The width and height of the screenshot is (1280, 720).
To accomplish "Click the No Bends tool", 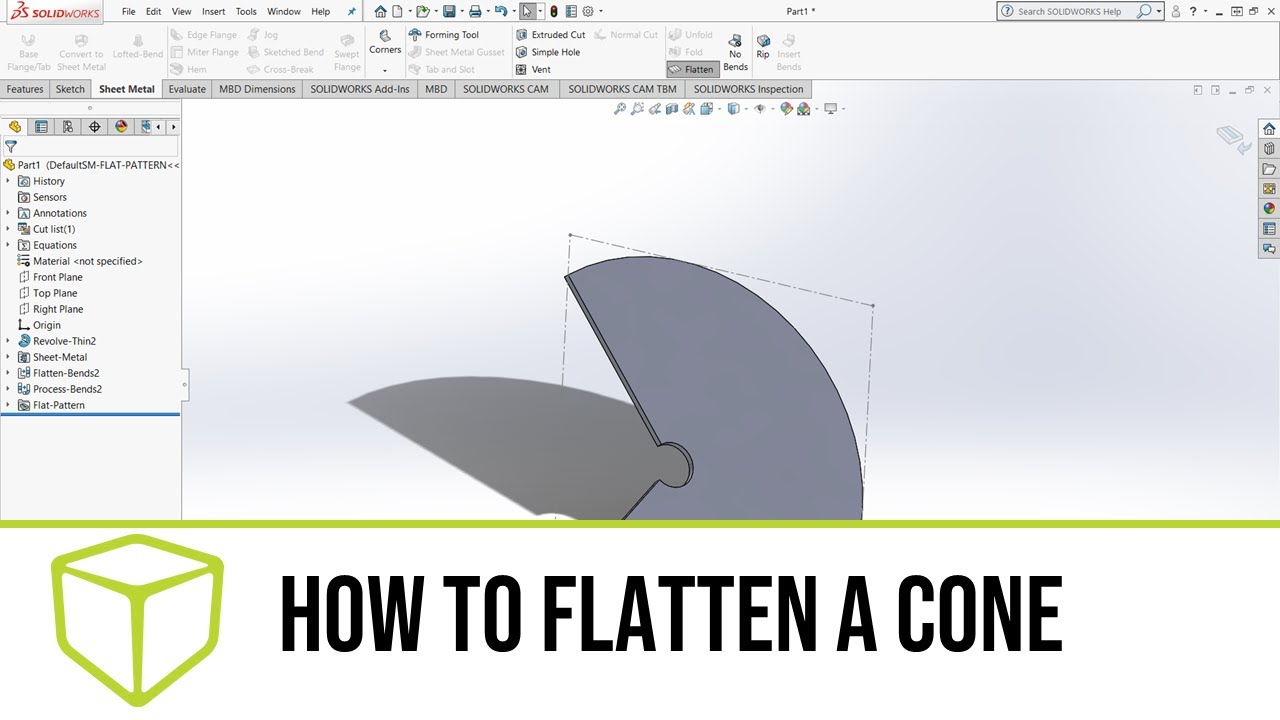I will [x=735, y=53].
